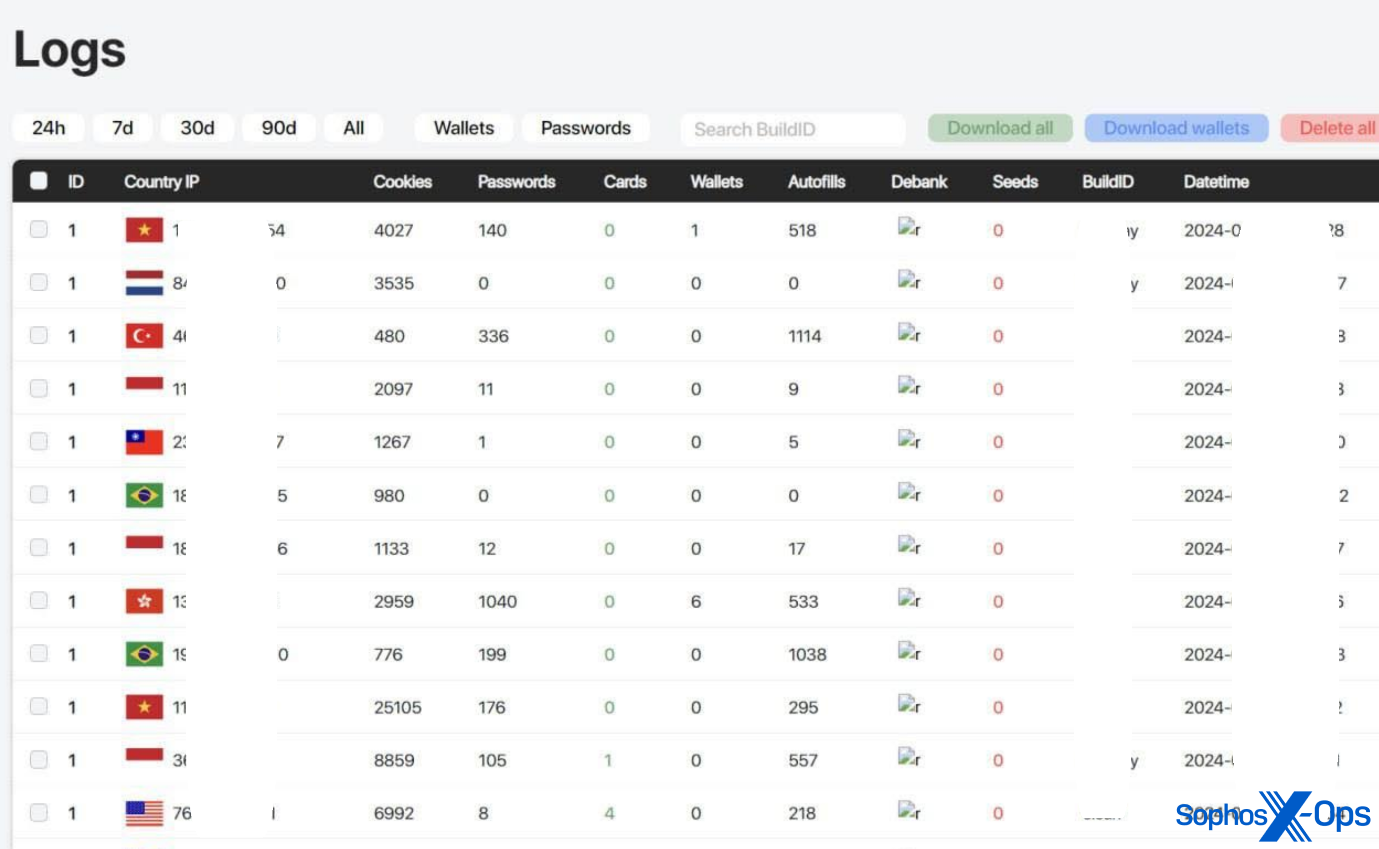Filter logs to last 24h
Viewport: 1379px width, 849px height.
pyautogui.click(x=48, y=128)
